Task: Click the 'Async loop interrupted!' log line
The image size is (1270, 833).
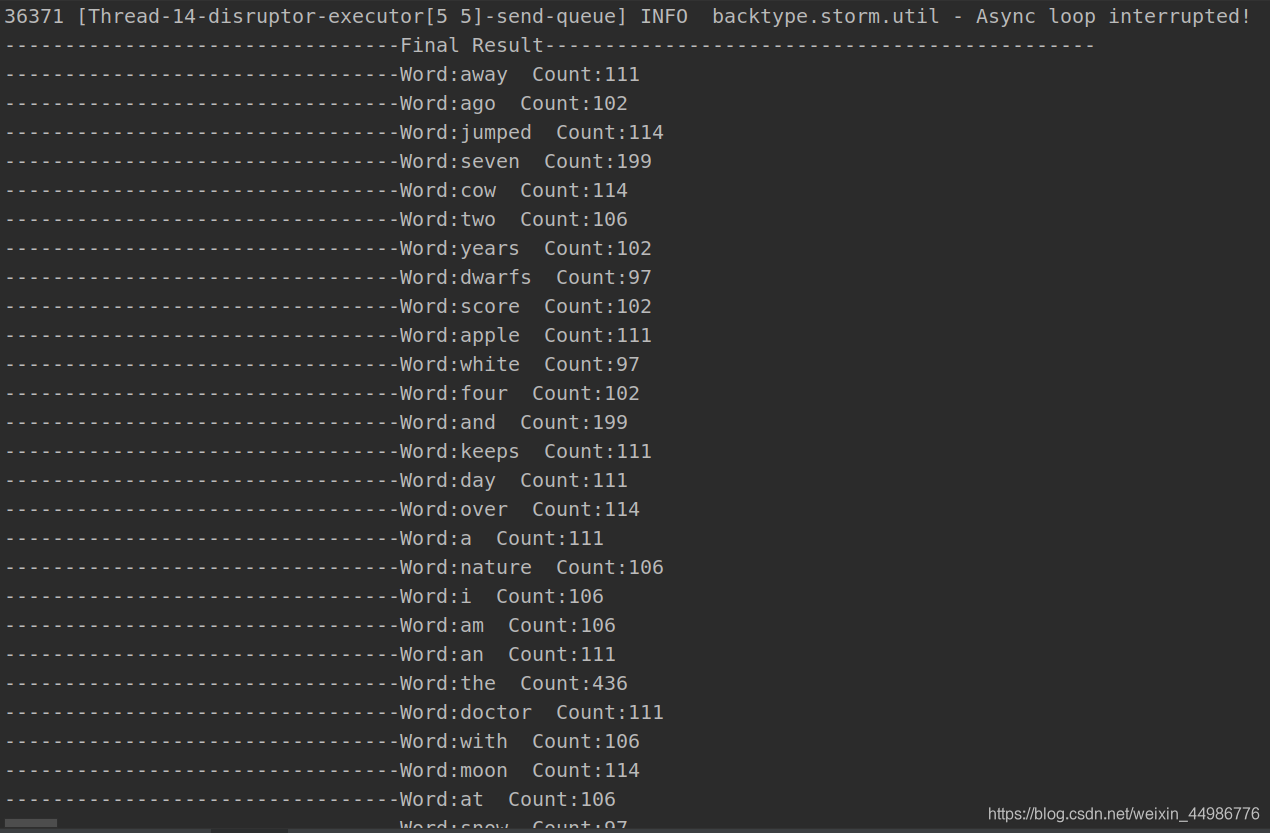Action: pyautogui.click(x=627, y=16)
